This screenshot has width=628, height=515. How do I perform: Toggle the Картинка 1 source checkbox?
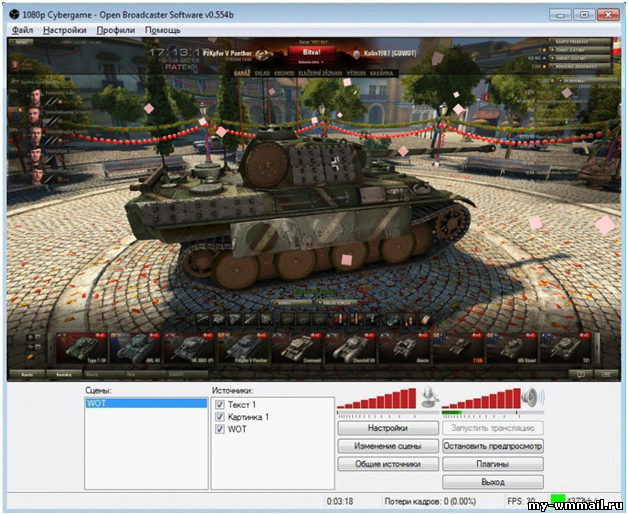coord(219,417)
